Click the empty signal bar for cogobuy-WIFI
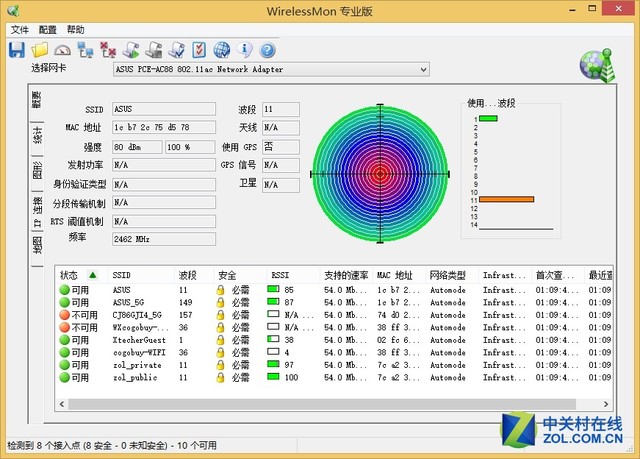Viewport: 640px width, 459px height. (x=273, y=351)
